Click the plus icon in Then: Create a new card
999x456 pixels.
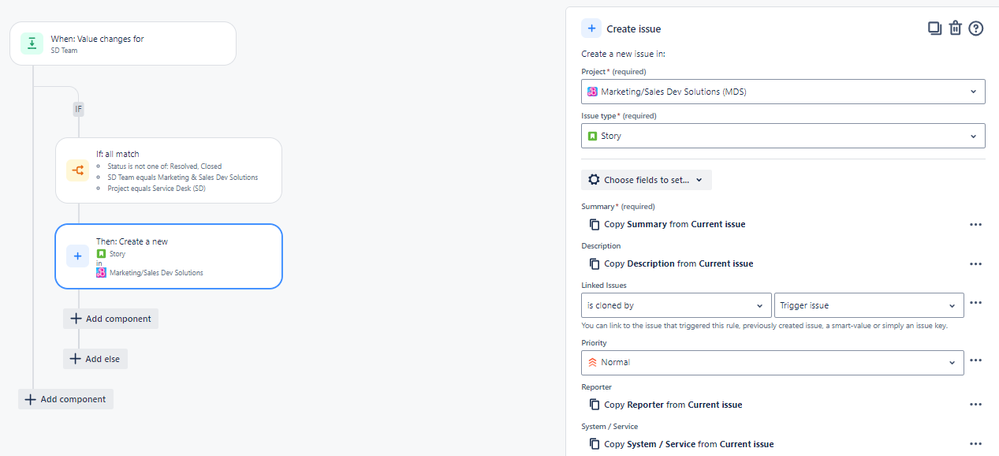pos(78,256)
